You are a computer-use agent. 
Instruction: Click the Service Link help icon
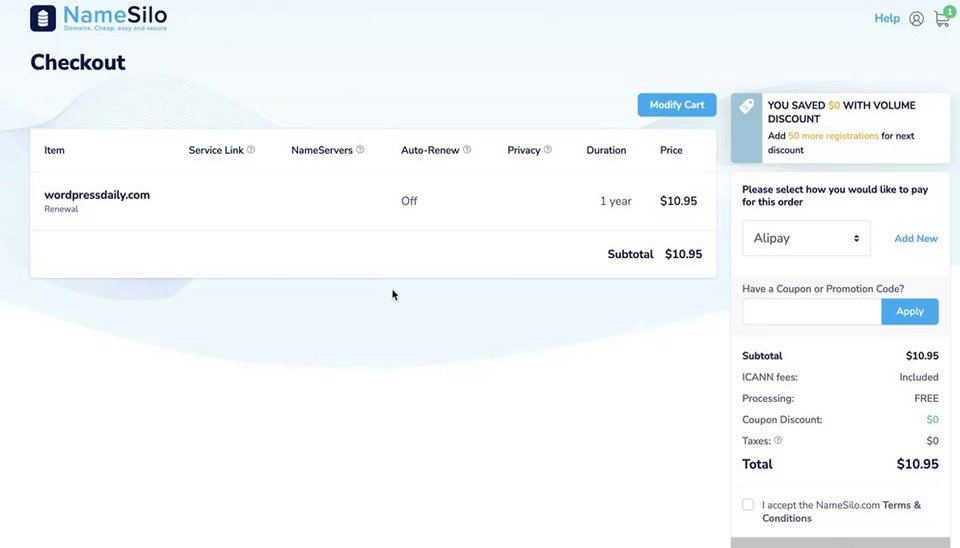(x=251, y=149)
